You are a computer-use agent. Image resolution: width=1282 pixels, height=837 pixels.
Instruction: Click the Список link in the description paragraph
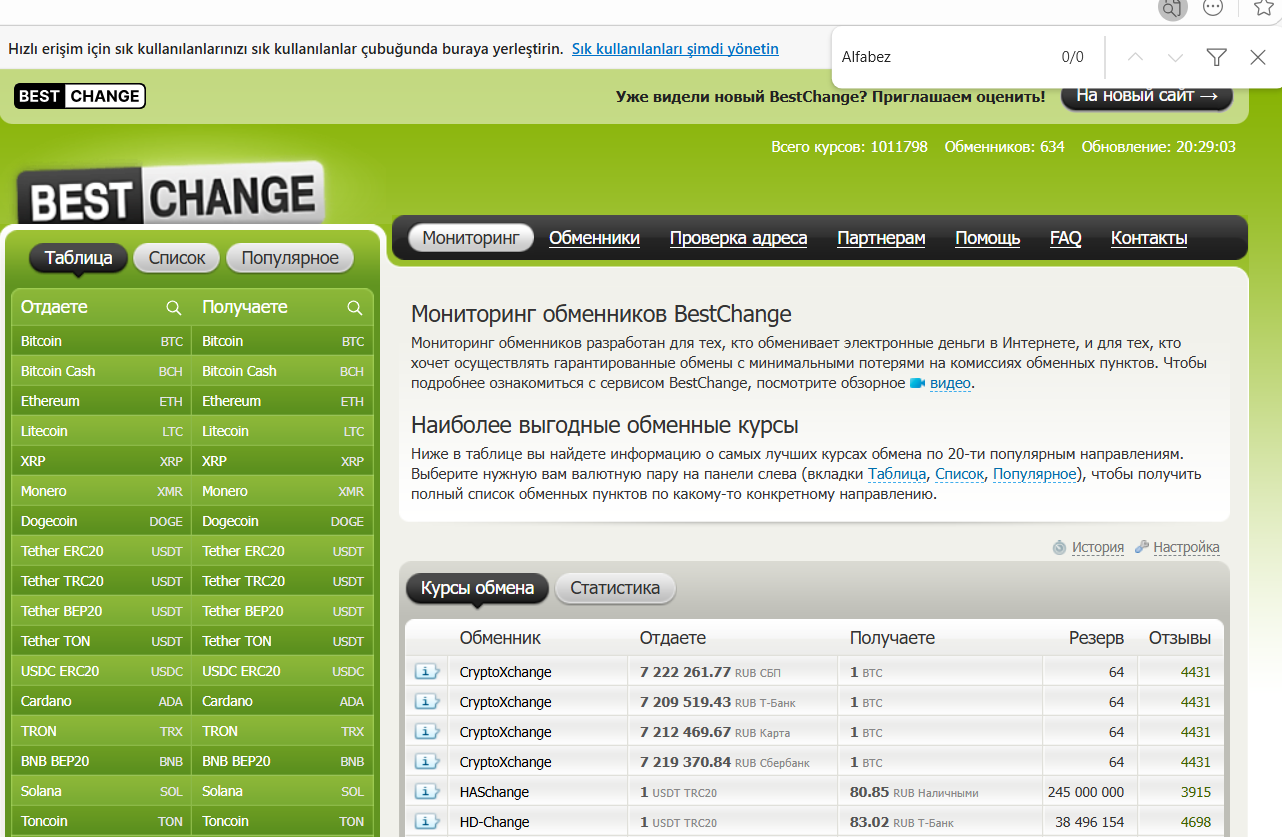point(959,474)
